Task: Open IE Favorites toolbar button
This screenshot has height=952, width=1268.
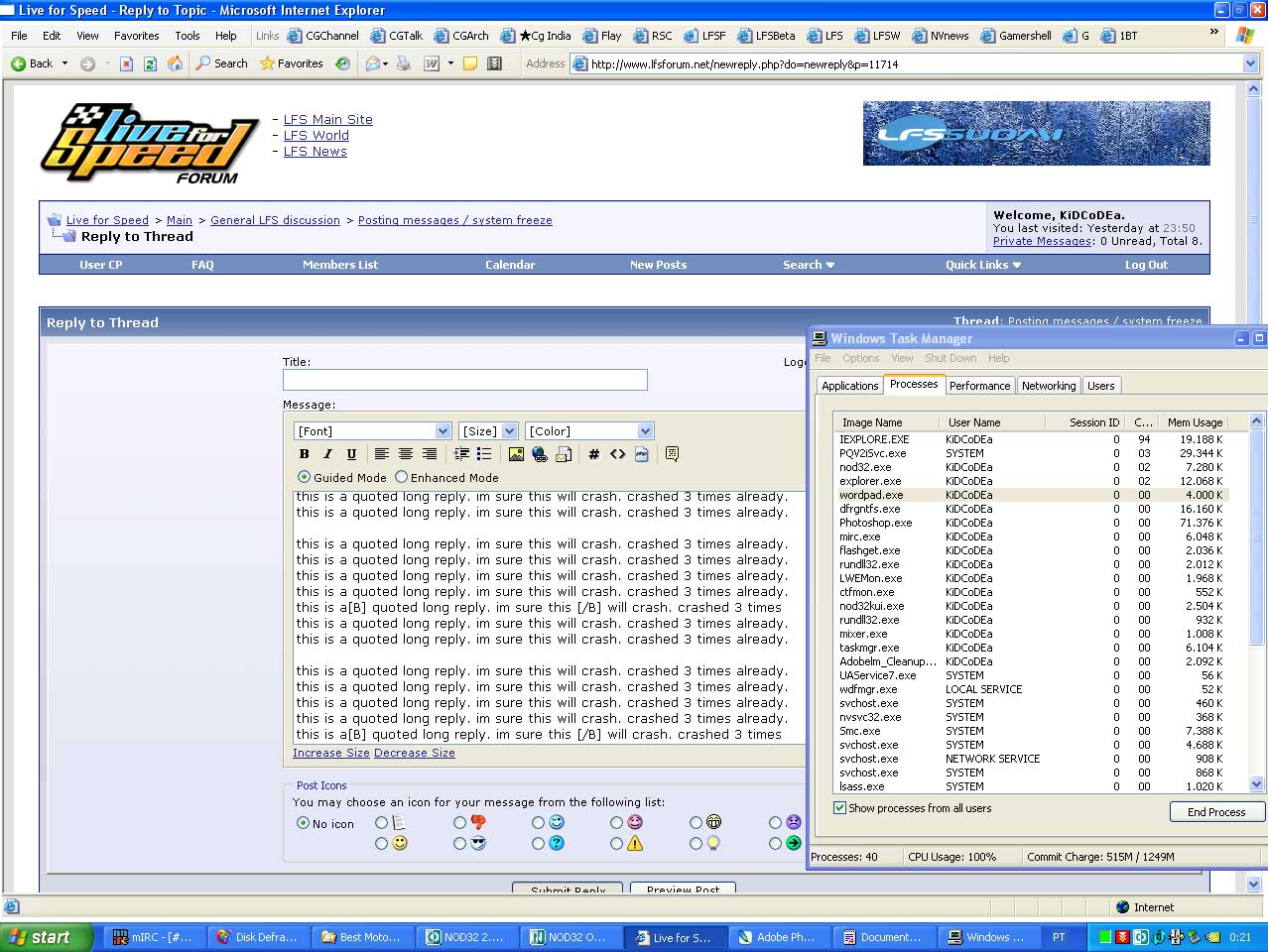Action: tap(292, 63)
